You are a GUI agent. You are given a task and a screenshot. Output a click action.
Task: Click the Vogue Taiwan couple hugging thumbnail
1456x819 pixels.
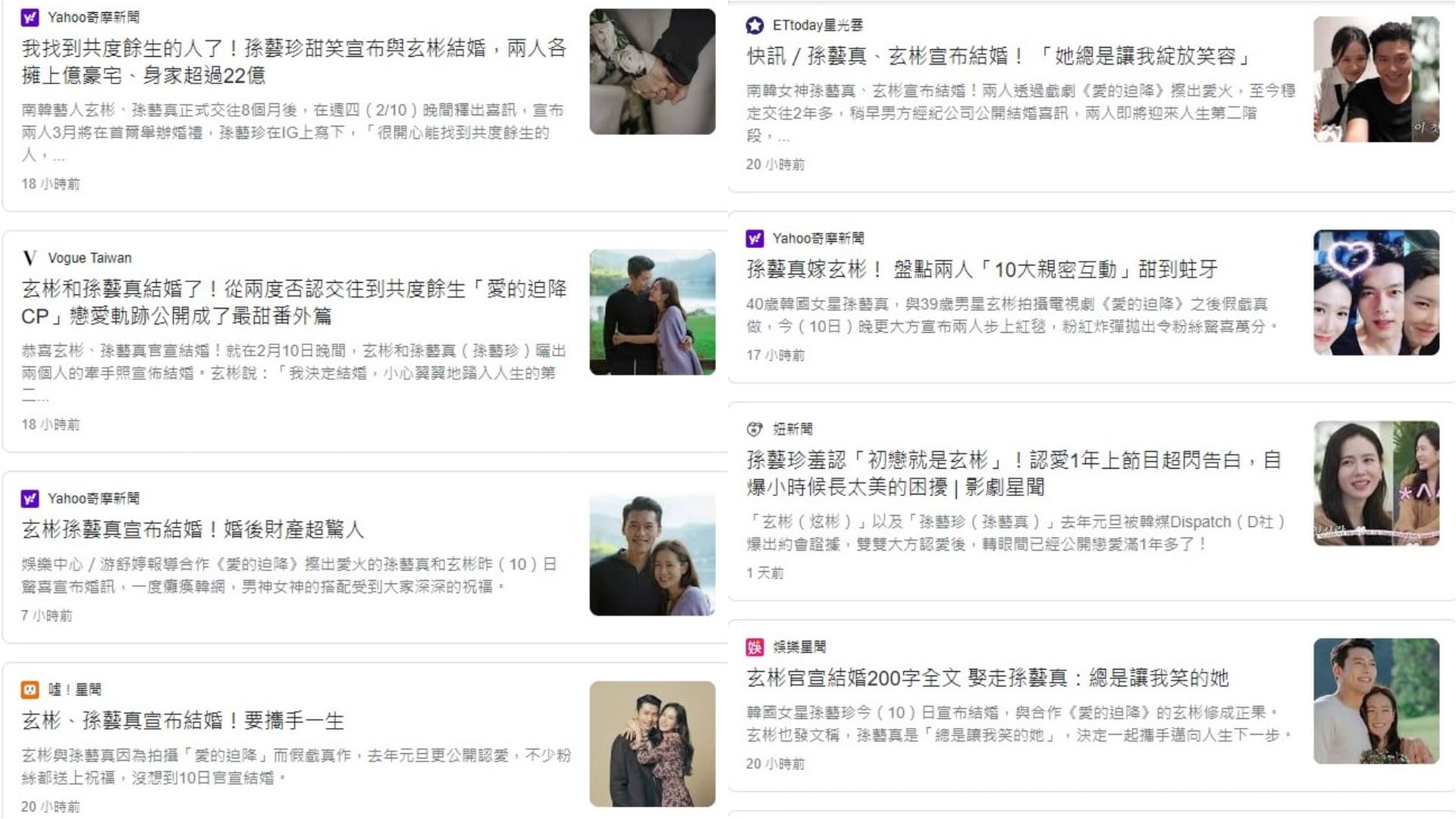click(x=652, y=312)
